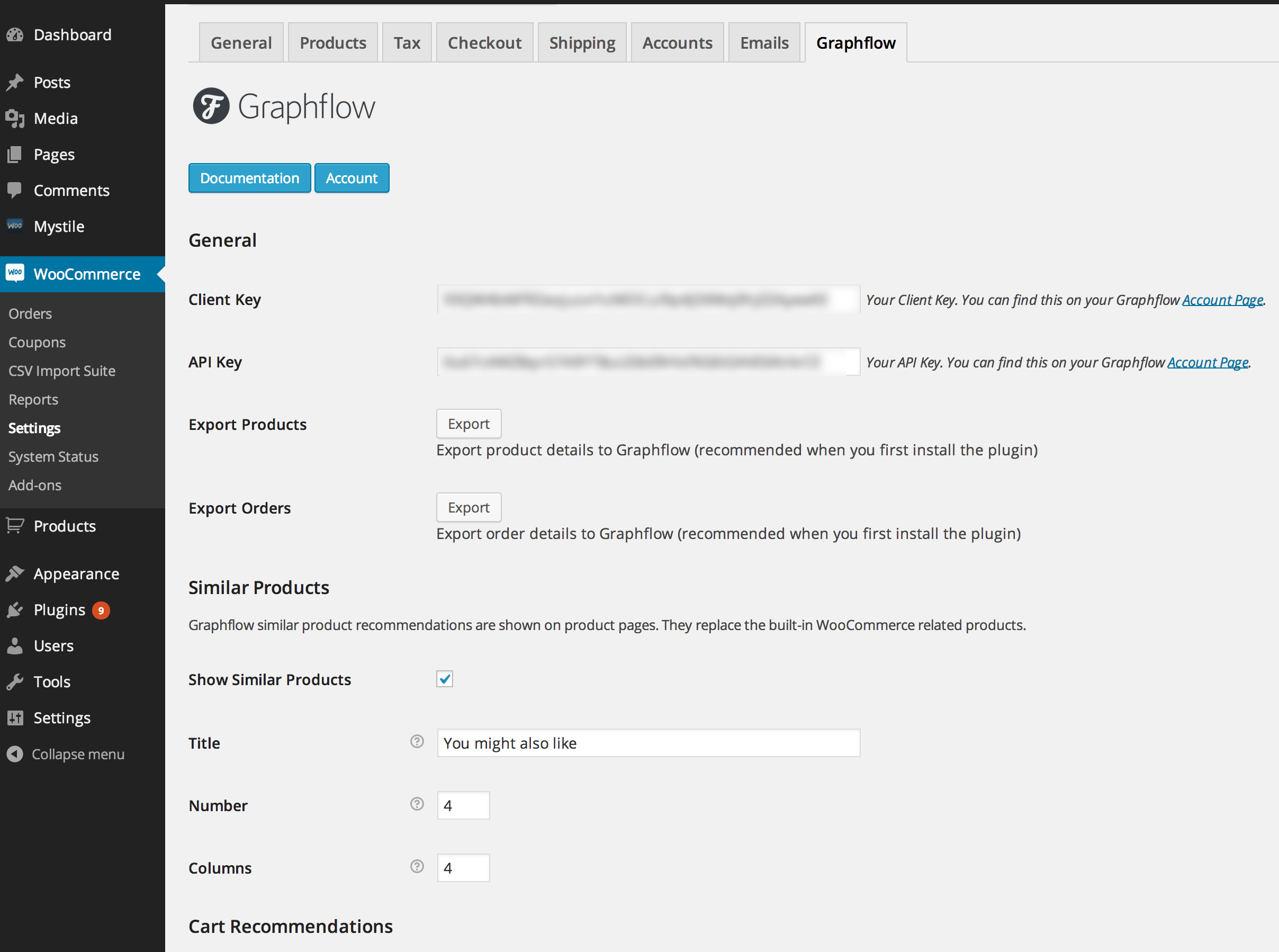Open Account Page link beside Client Key
The height and width of the screenshot is (952, 1279).
1222,300
